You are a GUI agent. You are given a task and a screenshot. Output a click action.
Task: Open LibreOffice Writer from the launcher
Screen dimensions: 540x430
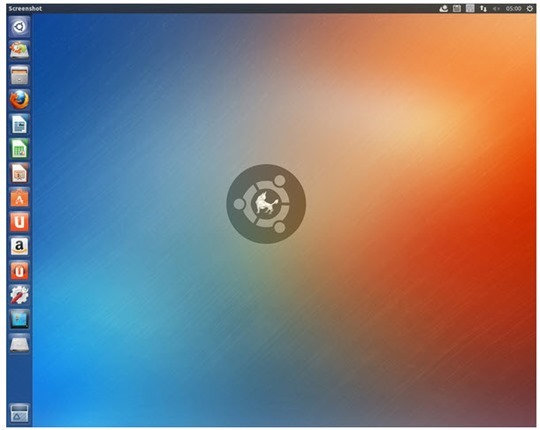click(x=19, y=124)
